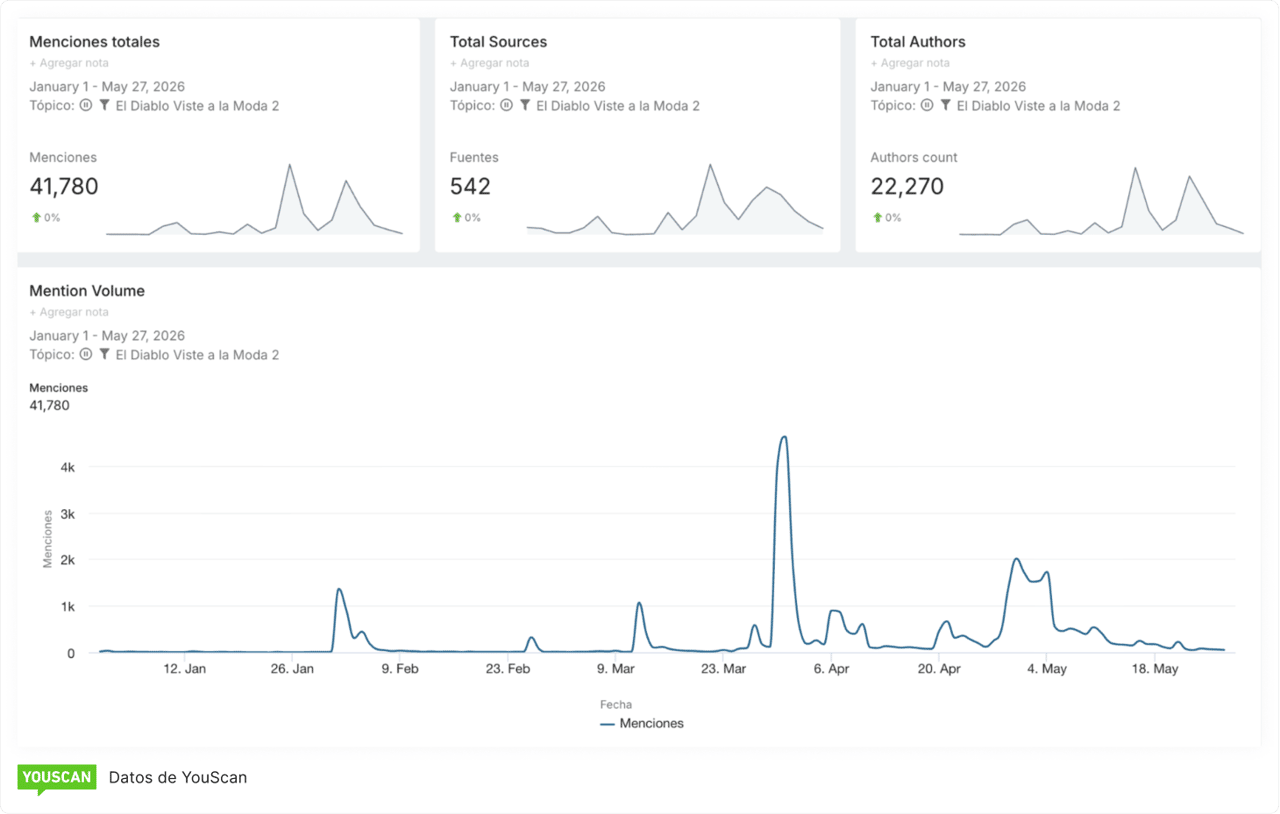Click the pause icon in Total Authors card
Viewport: 1280px width, 814px height.
927,105
